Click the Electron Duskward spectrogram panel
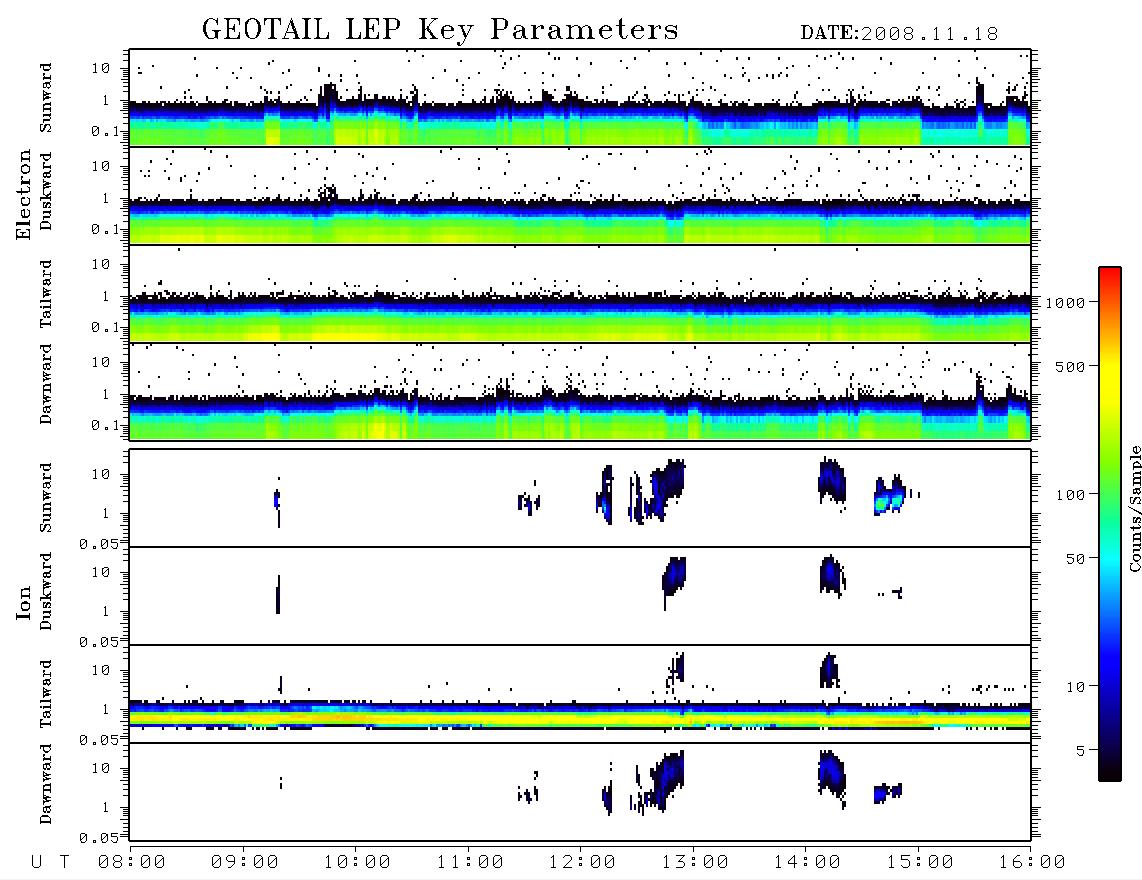 pyautogui.click(x=580, y=195)
